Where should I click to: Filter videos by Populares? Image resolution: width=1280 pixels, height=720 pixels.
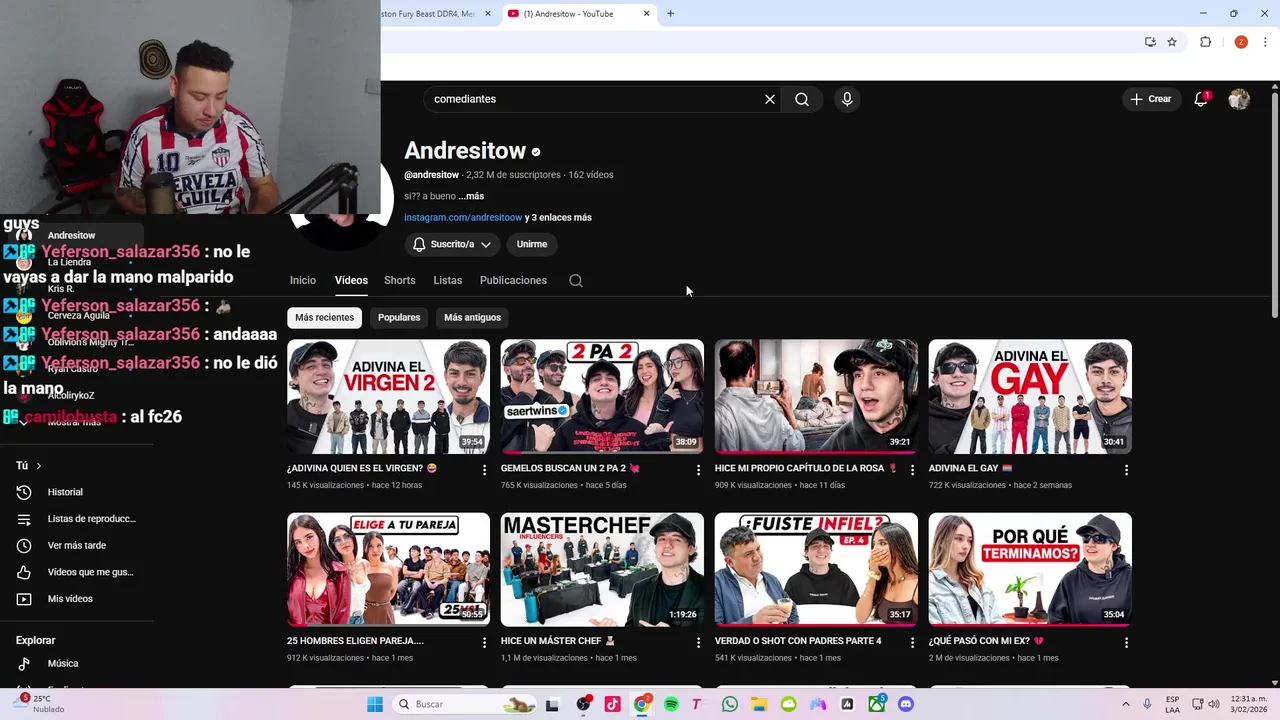(x=399, y=317)
